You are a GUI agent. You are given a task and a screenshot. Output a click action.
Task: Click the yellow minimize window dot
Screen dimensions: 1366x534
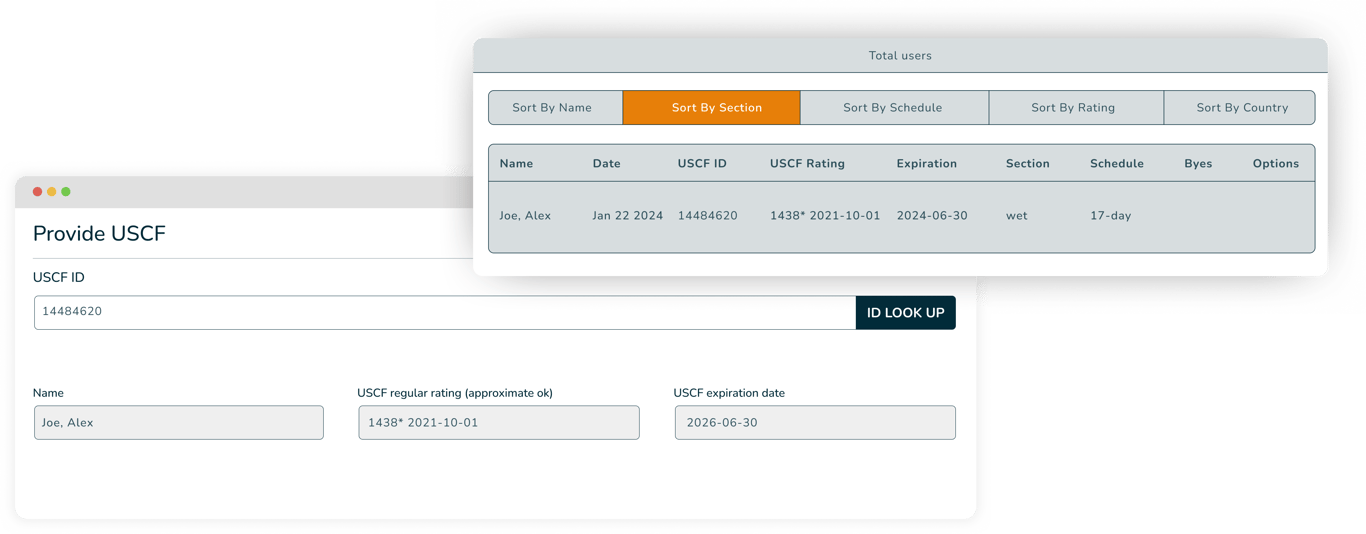click(x=52, y=192)
